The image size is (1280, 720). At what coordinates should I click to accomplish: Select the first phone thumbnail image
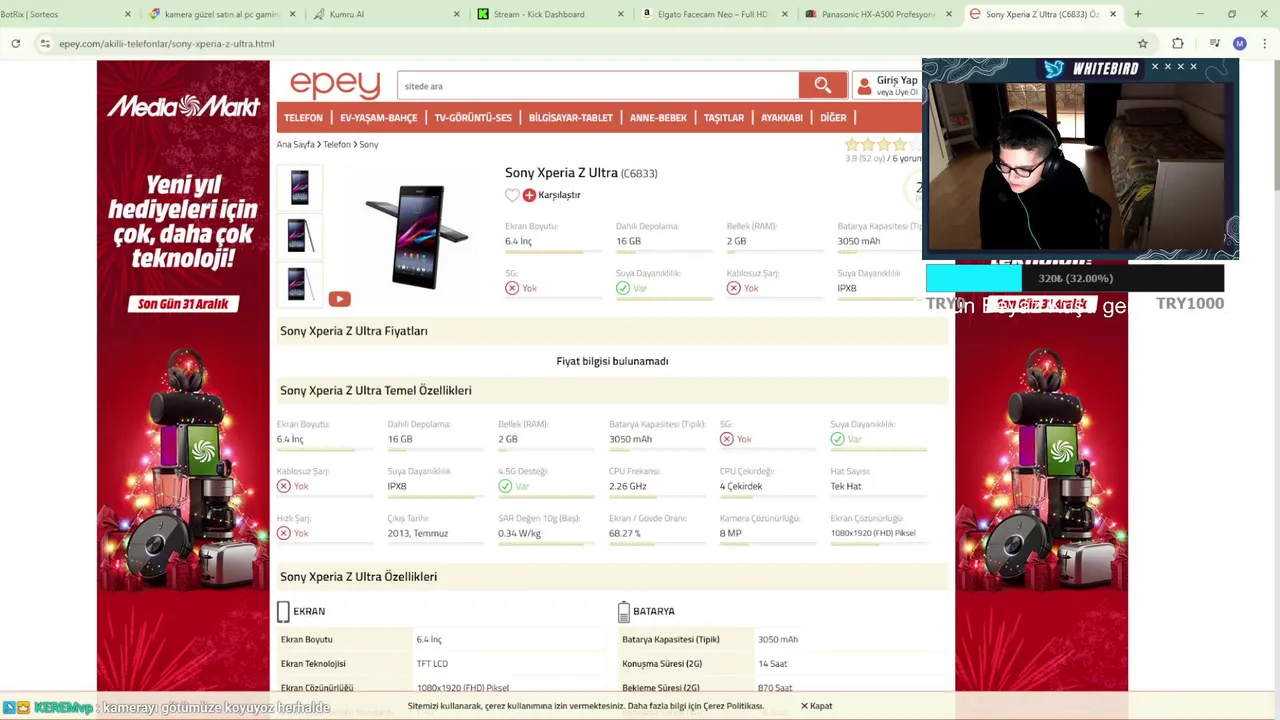click(x=299, y=187)
